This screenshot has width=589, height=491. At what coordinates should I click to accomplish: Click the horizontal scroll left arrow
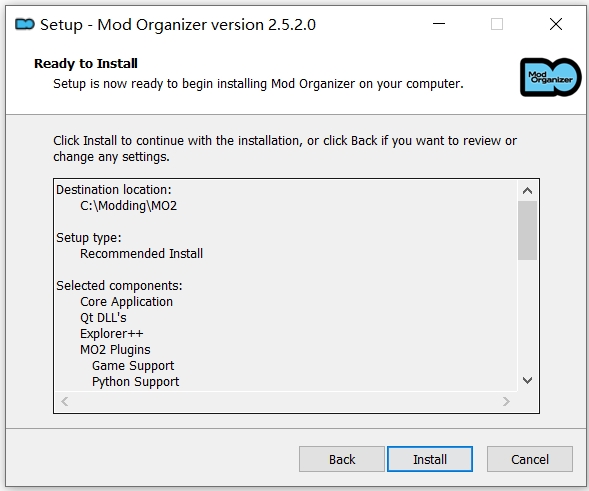[x=65, y=402]
